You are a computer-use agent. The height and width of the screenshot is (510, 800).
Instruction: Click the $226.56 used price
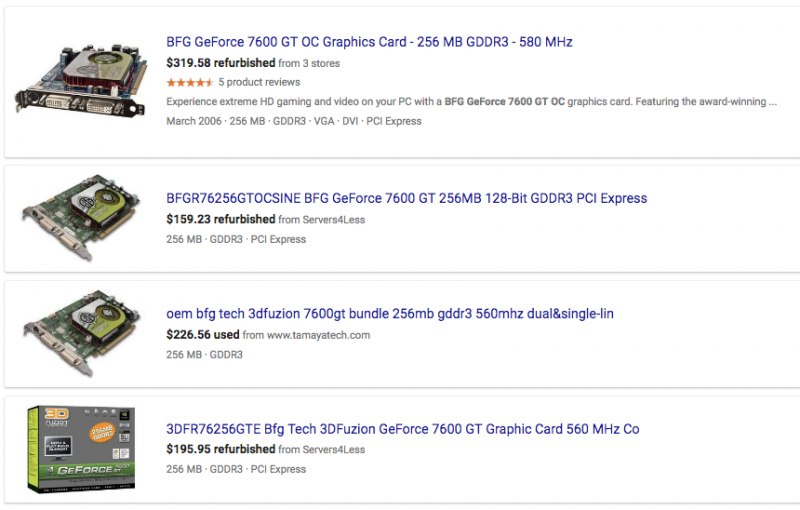click(203, 335)
